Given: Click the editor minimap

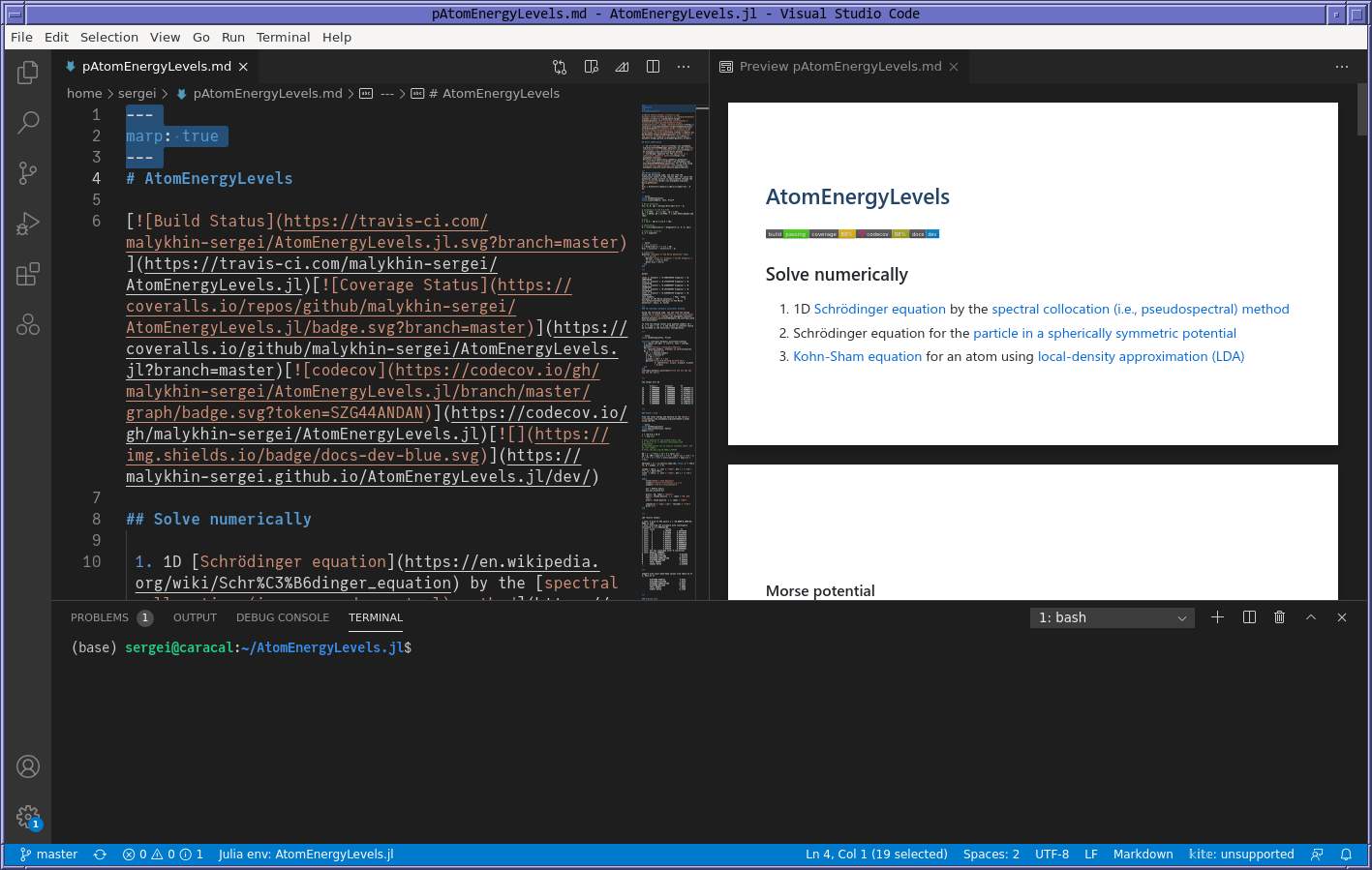Looking at the screenshot, I should [668, 351].
